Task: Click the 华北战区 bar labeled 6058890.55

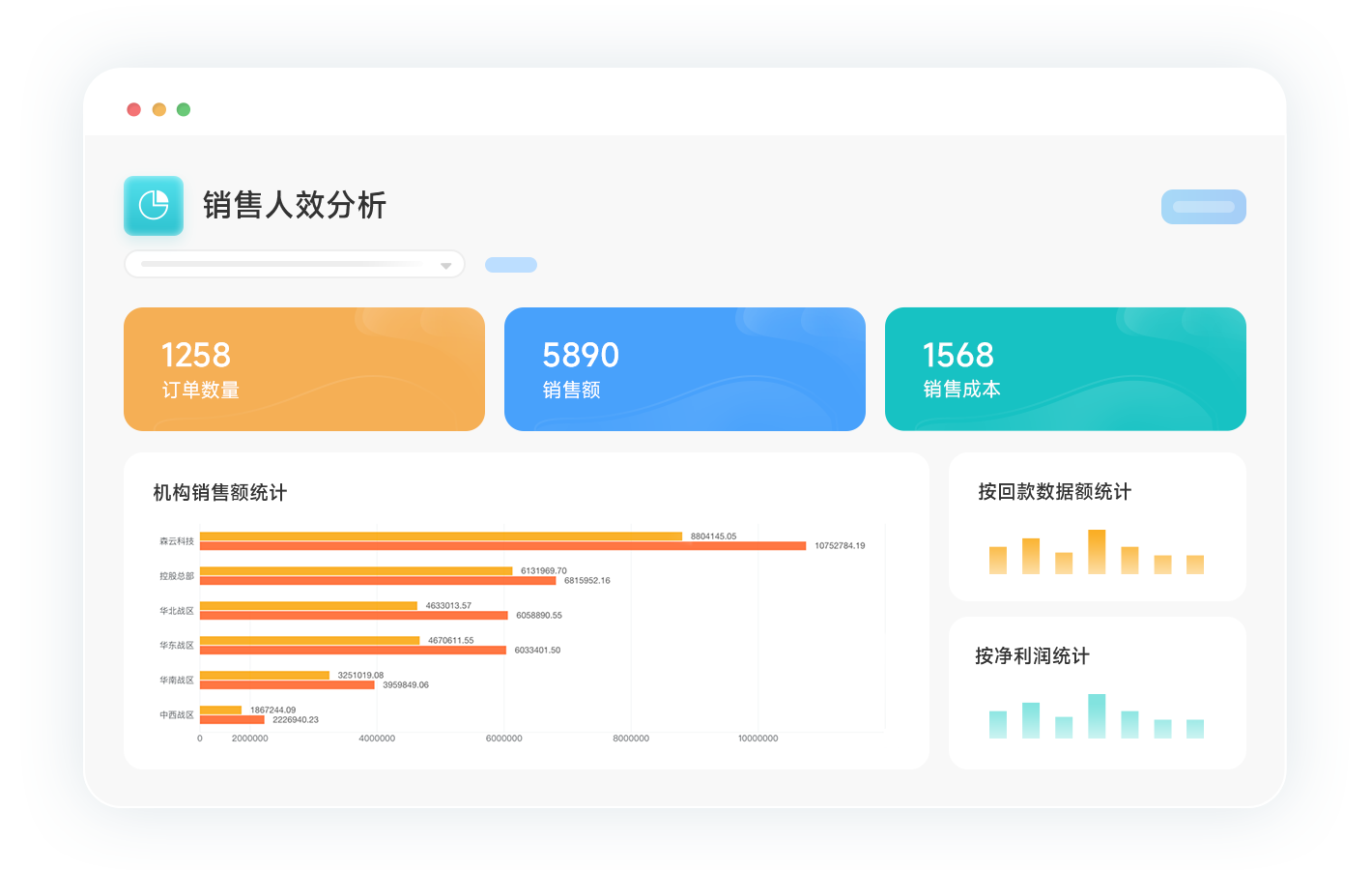Action: pyautogui.click(x=354, y=616)
